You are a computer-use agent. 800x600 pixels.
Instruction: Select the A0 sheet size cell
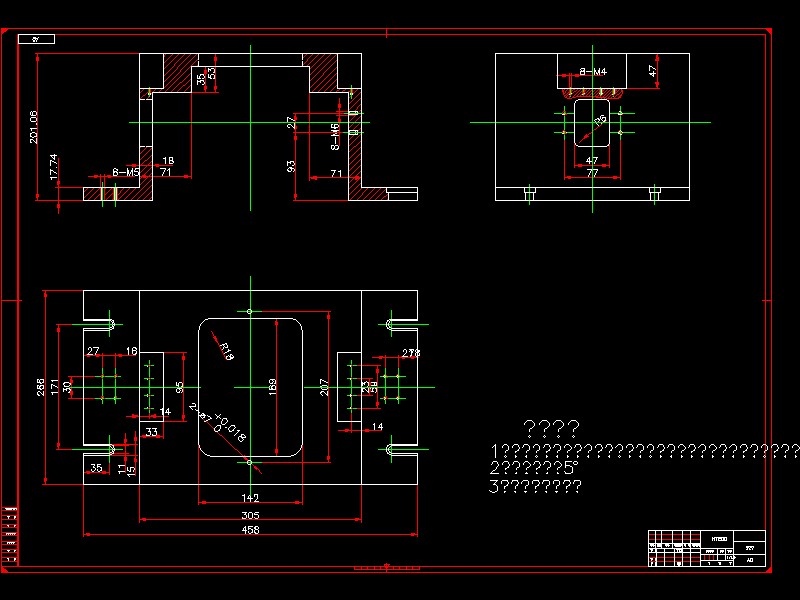tap(749, 560)
